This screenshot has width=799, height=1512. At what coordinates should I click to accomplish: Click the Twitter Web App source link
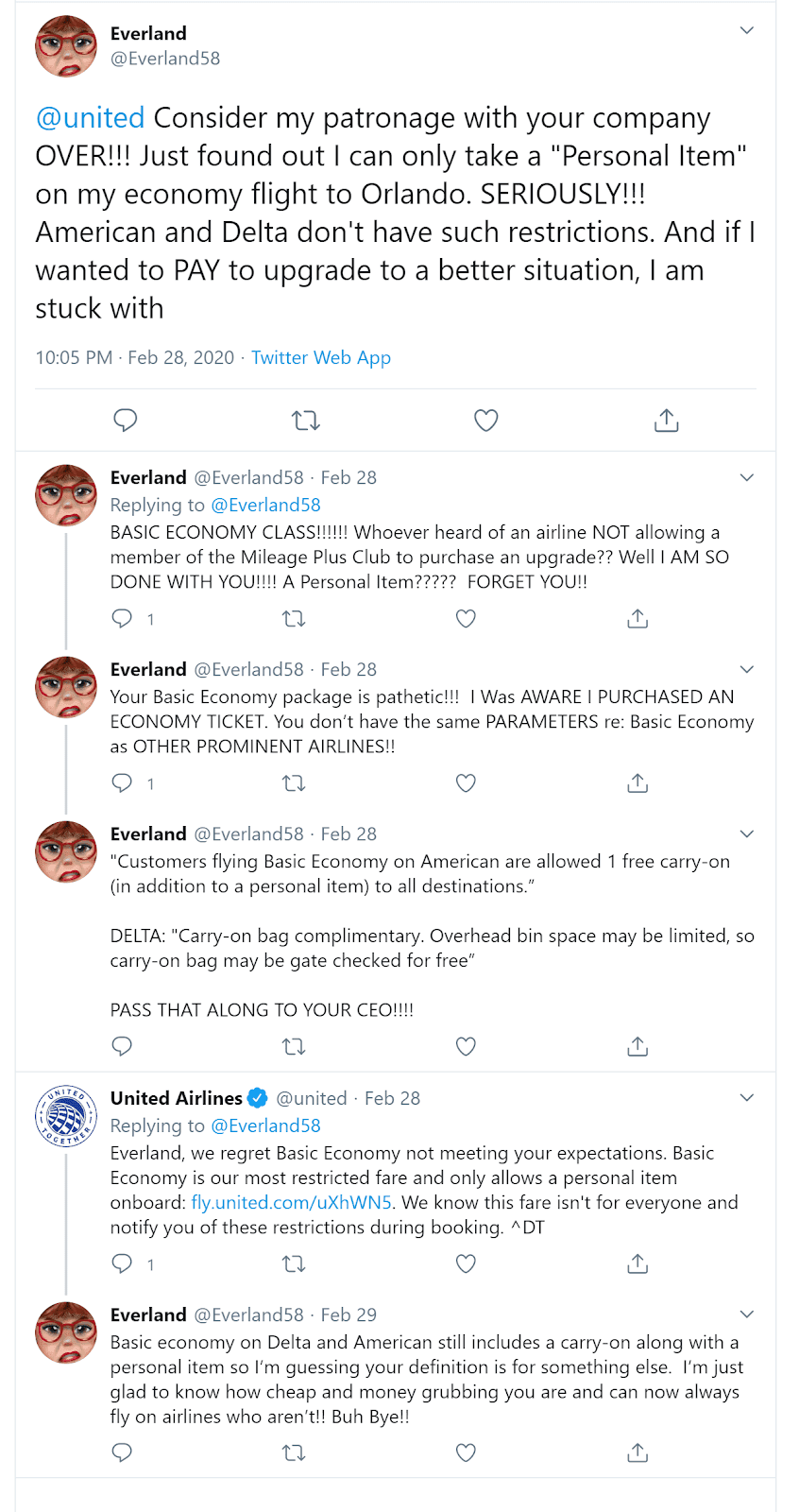[321, 357]
